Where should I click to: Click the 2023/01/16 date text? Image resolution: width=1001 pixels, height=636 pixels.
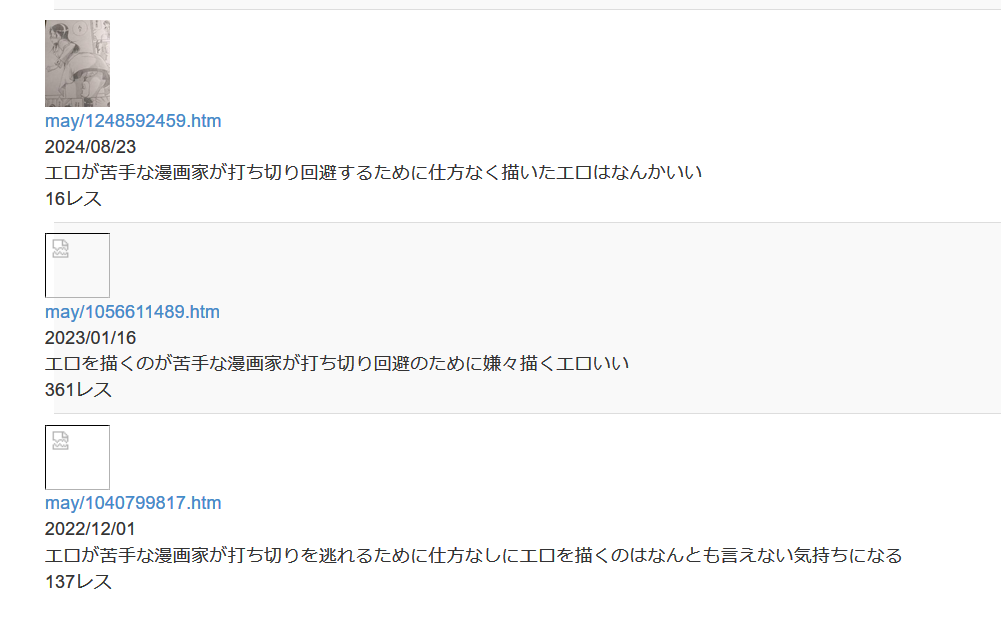[x=90, y=338]
